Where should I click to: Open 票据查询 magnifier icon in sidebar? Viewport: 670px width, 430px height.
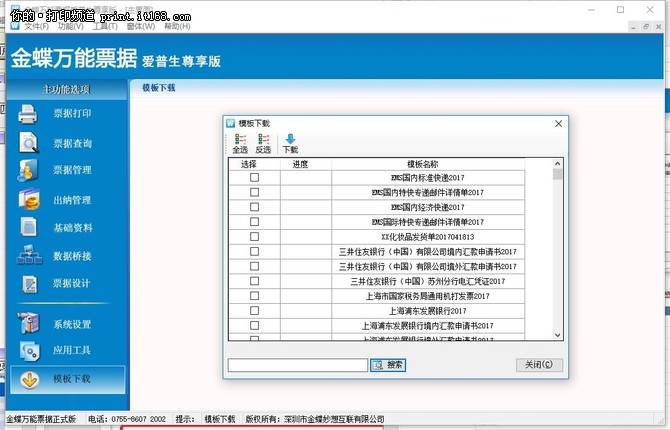click(x=29, y=143)
